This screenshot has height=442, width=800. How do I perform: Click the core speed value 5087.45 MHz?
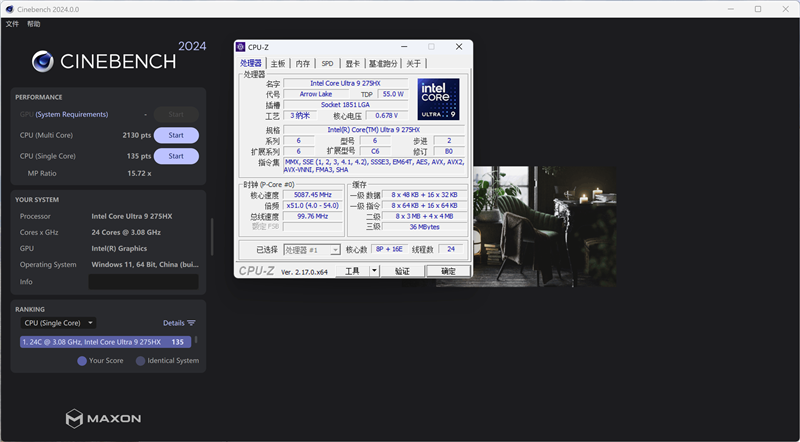click(x=313, y=194)
